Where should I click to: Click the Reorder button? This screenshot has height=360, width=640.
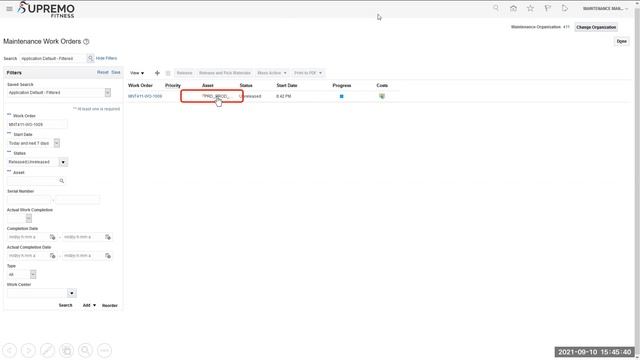pos(110,305)
